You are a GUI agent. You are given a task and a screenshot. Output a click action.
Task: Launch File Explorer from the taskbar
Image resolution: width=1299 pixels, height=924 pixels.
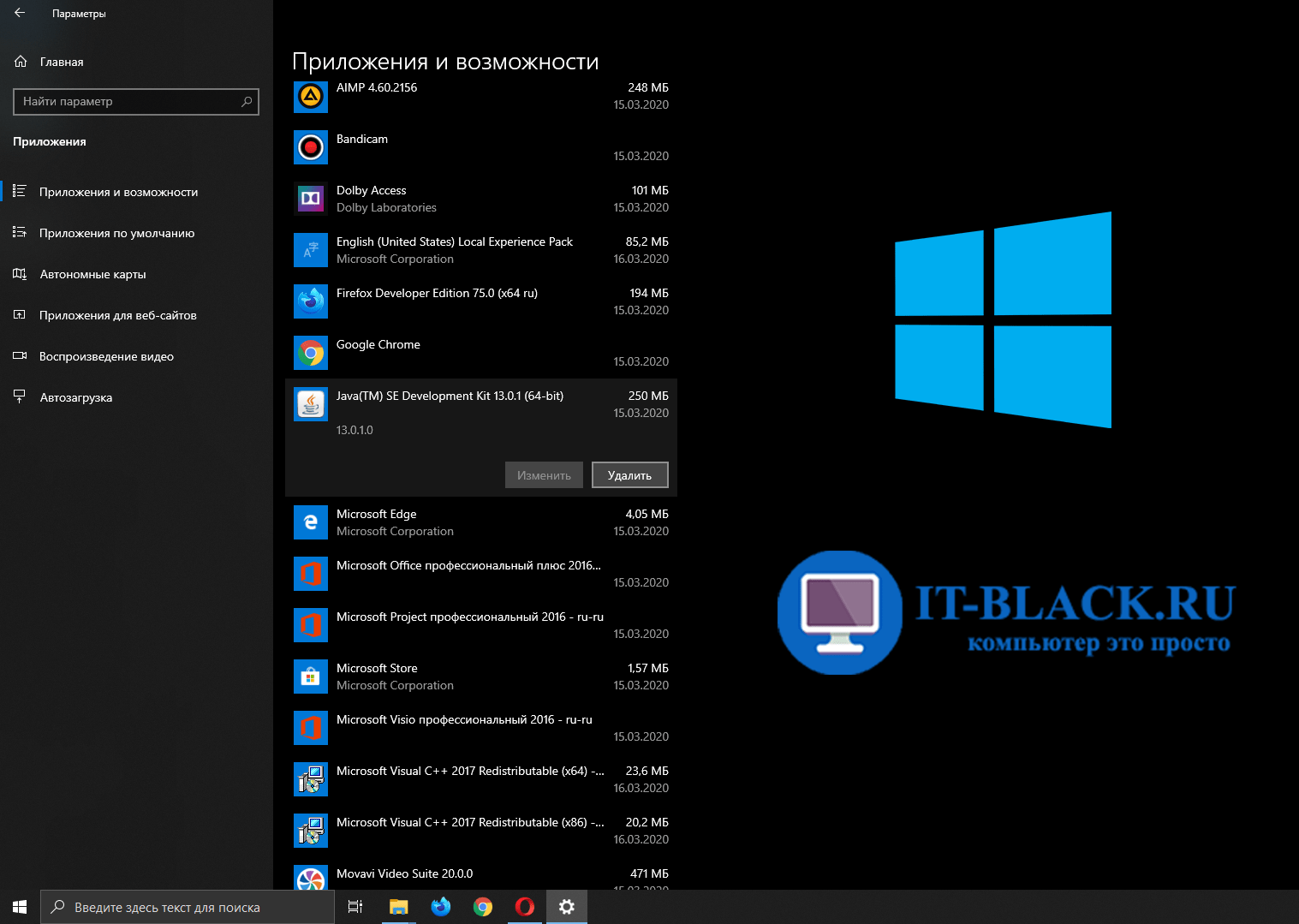click(399, 906)
